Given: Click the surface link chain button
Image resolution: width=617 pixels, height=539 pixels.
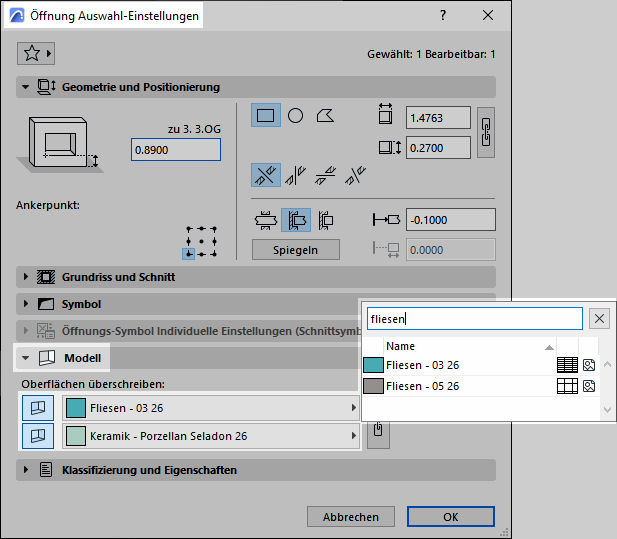Looking at the screenshot, I should [378, 435].
